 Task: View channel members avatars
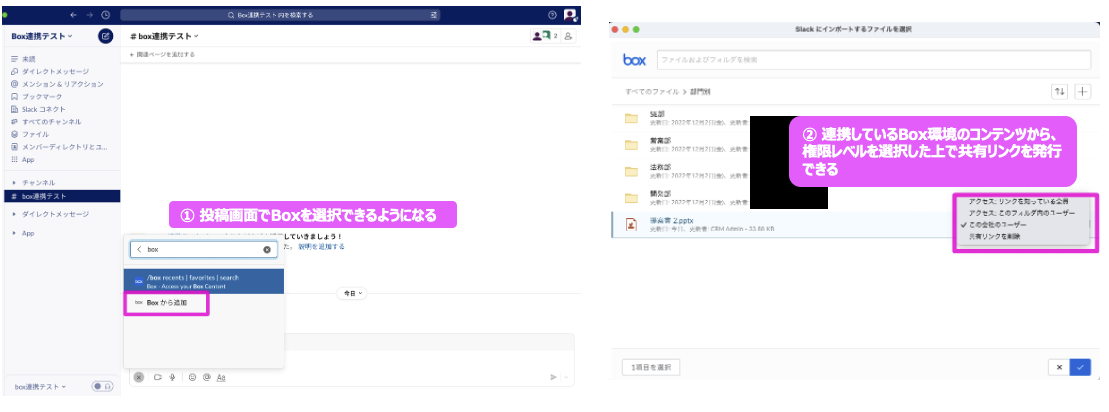545,36
